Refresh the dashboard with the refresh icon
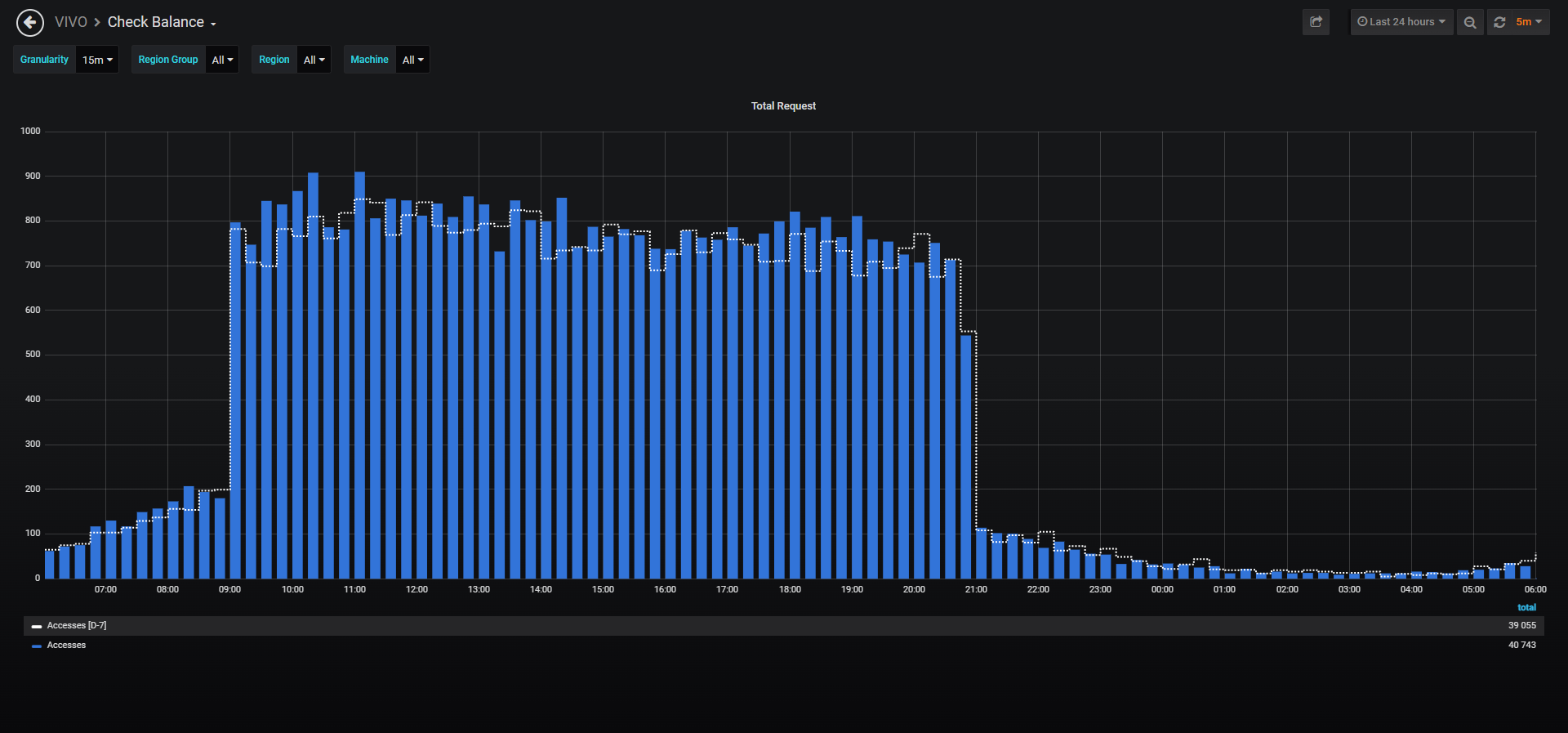The height and width of the screenshot is (733, 1568). point(1499,22)
